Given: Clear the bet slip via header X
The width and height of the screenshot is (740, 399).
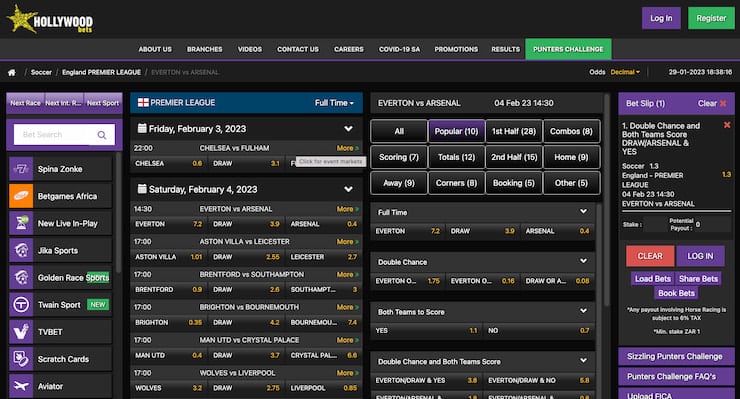Looking at the screenshot, I should (x=723, y=103).
